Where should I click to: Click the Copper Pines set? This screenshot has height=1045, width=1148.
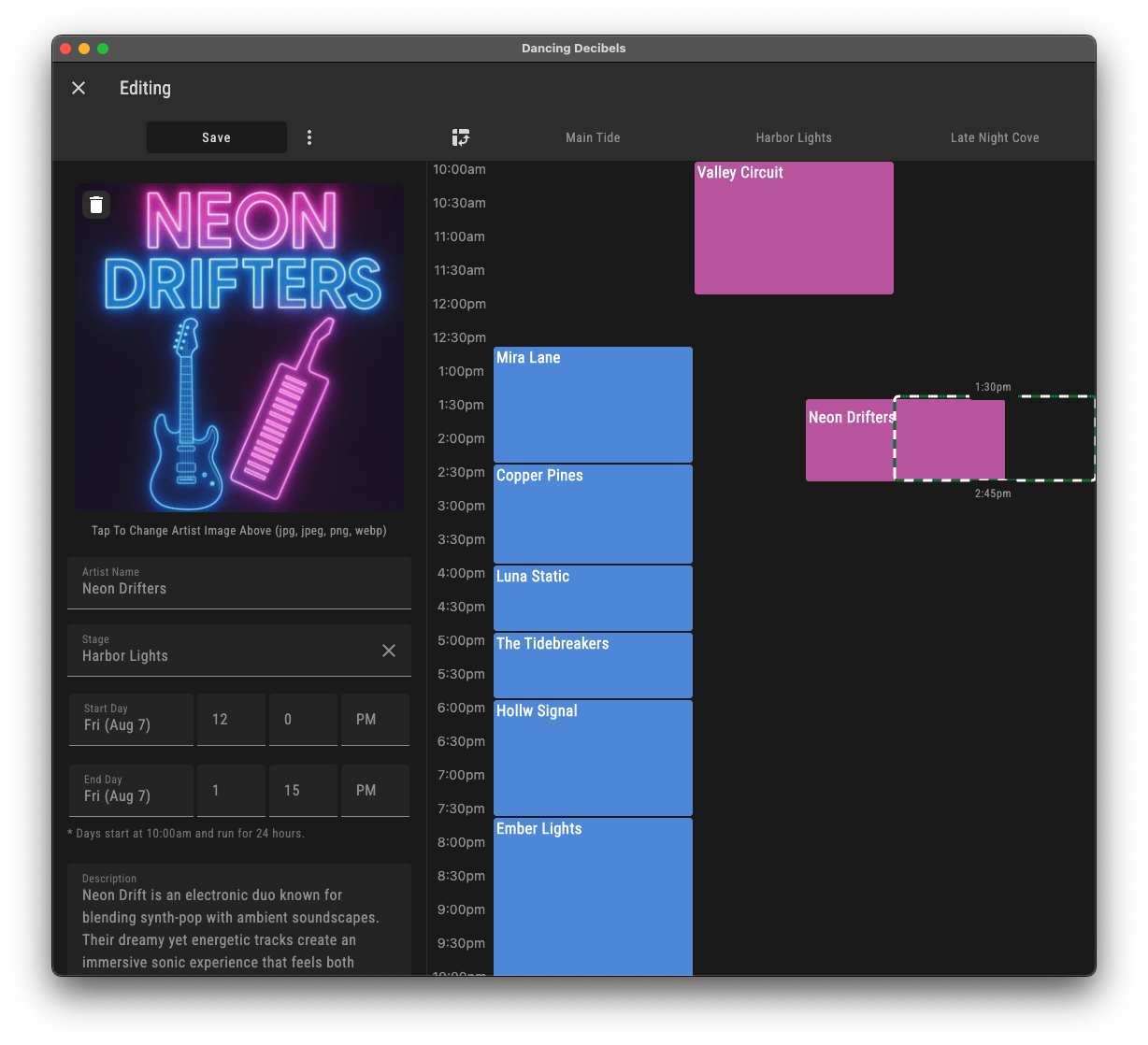[593, 513]
